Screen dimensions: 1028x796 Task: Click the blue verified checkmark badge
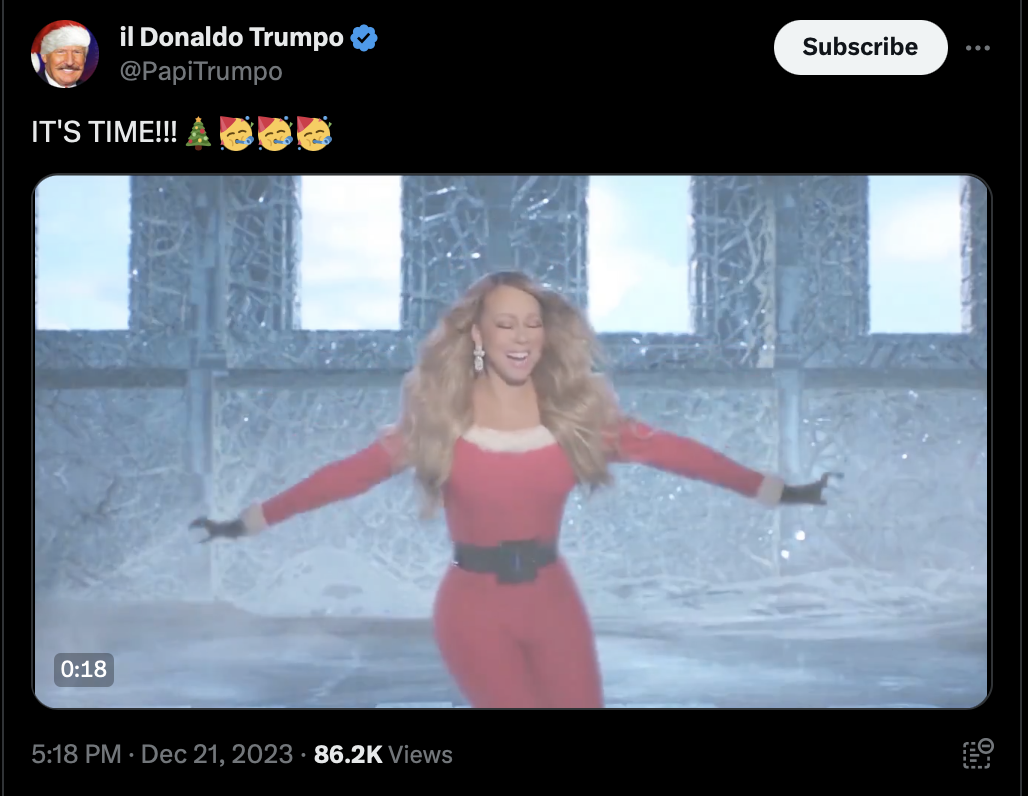tap(364, 38)
